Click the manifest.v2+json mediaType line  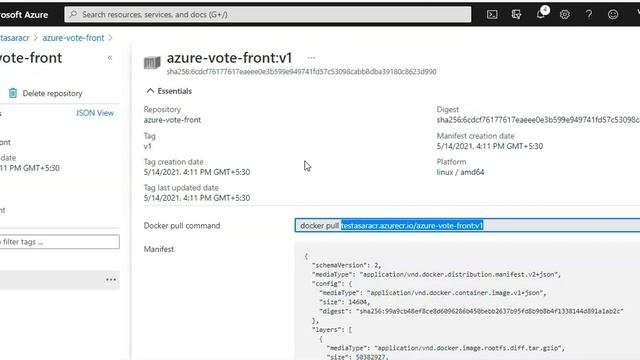pyautogui.click(x=436, y=274)
